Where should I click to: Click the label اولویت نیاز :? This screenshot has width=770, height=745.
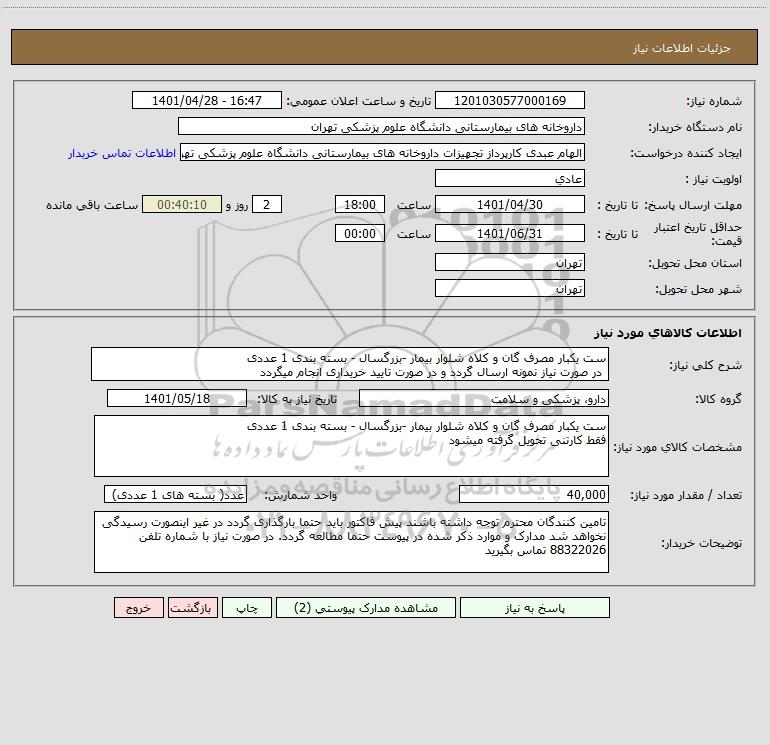click(x=714, y=179)
